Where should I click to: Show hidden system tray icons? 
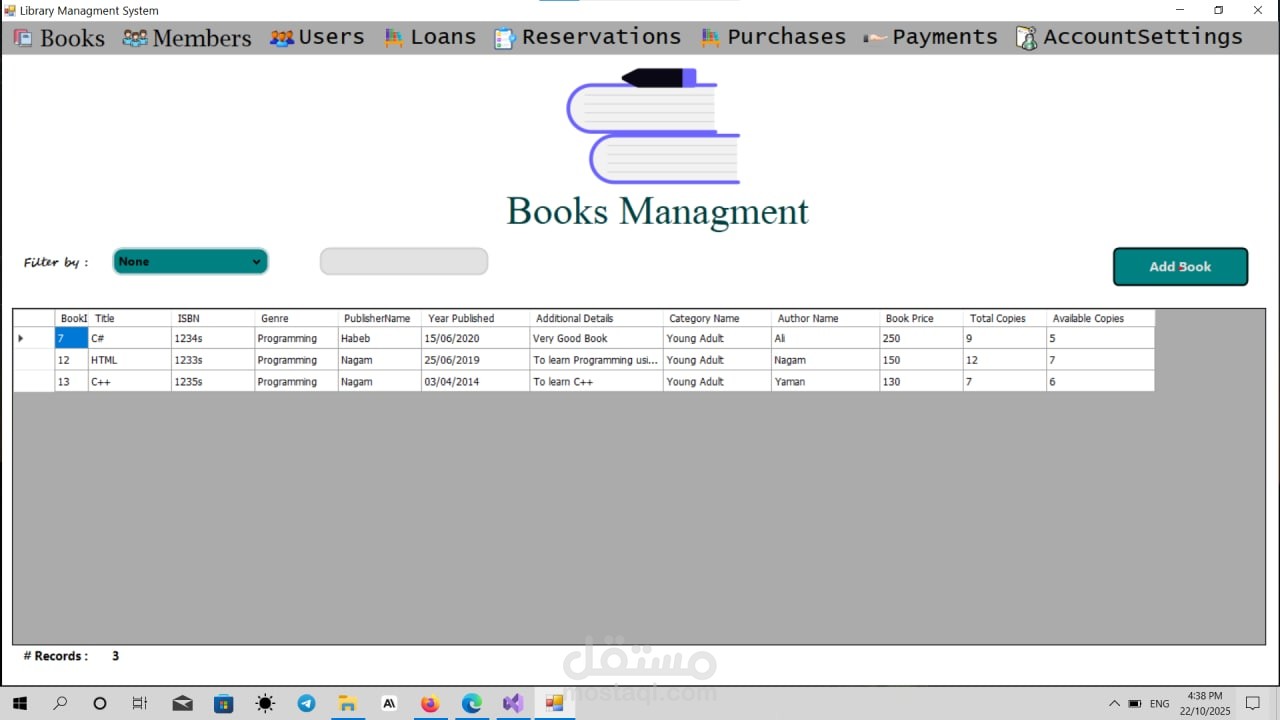pos(1114,703)
